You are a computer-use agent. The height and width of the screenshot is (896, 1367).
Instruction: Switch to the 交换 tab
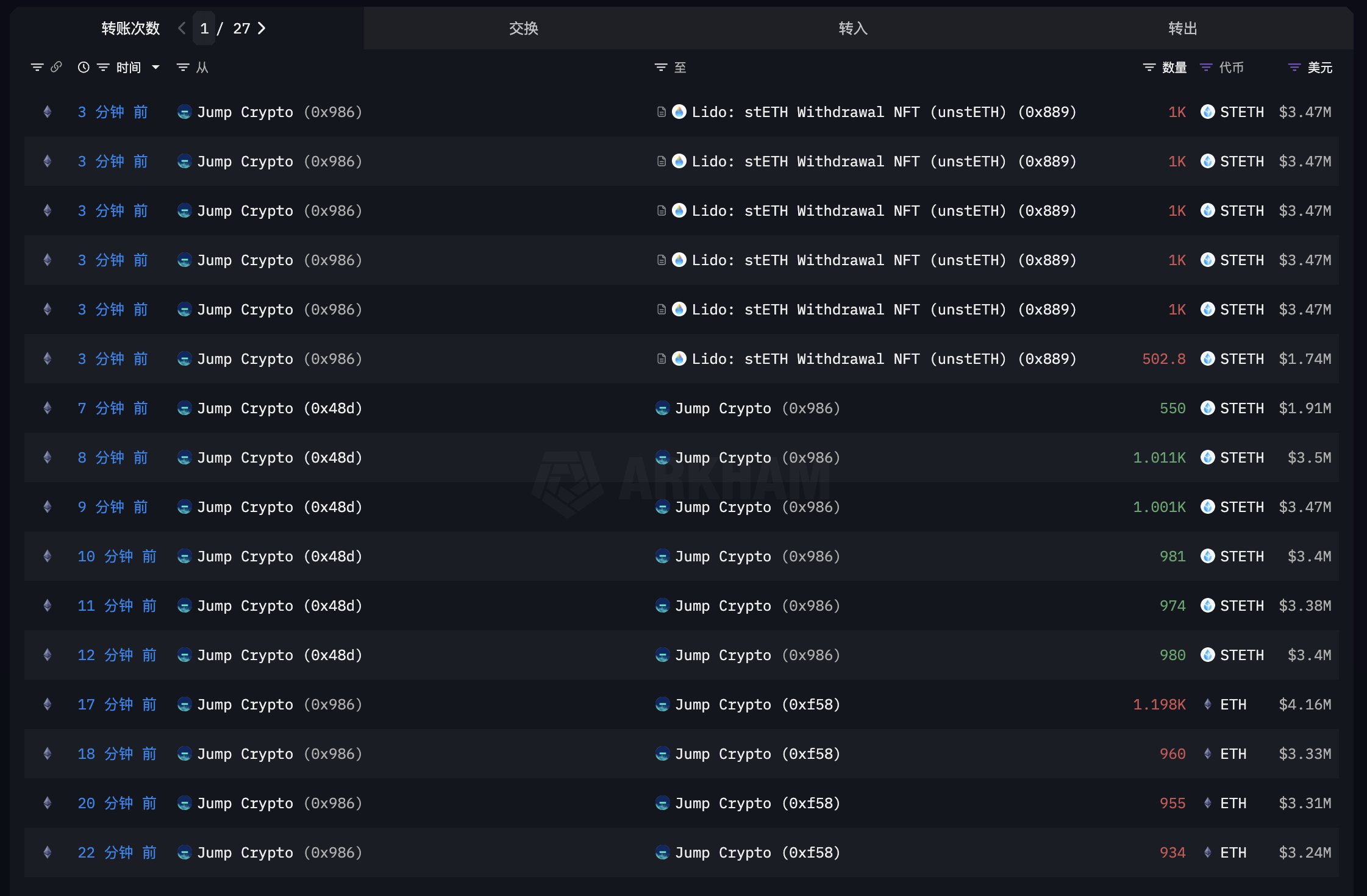(523, 28)
